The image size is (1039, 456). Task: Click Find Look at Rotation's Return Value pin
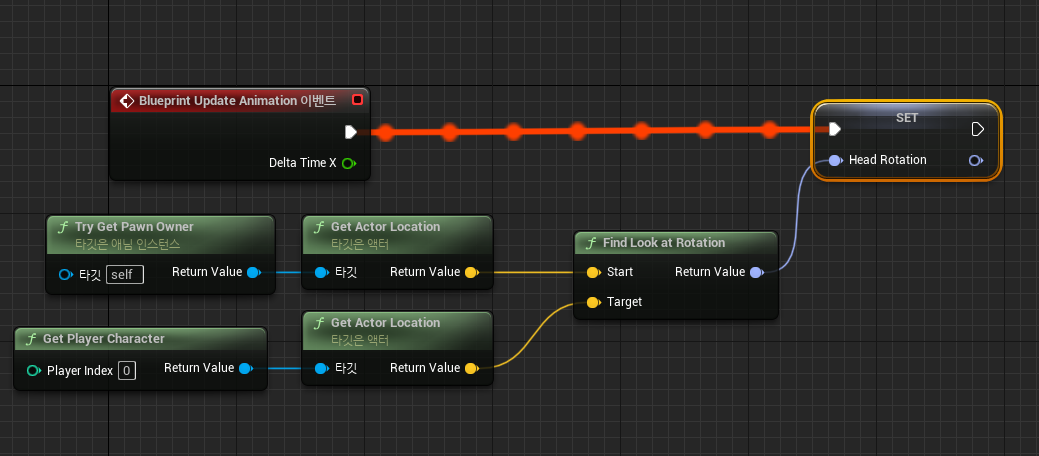click(x=756, y=272)
